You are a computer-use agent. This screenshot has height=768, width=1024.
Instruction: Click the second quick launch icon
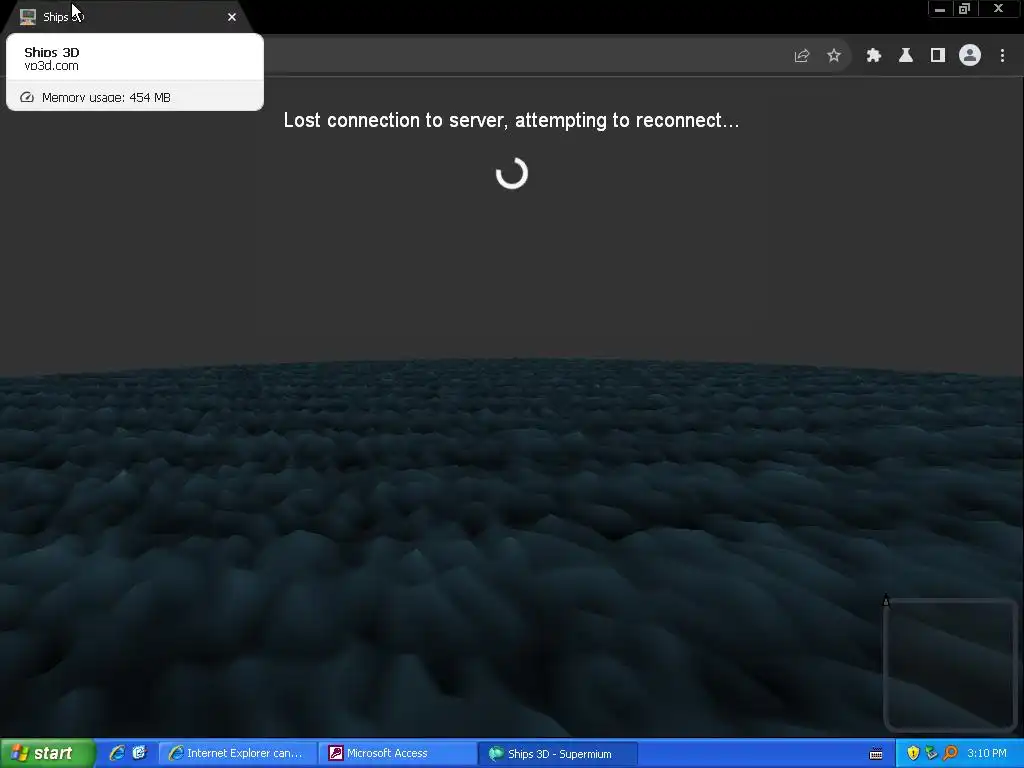(x=140, y=753)
